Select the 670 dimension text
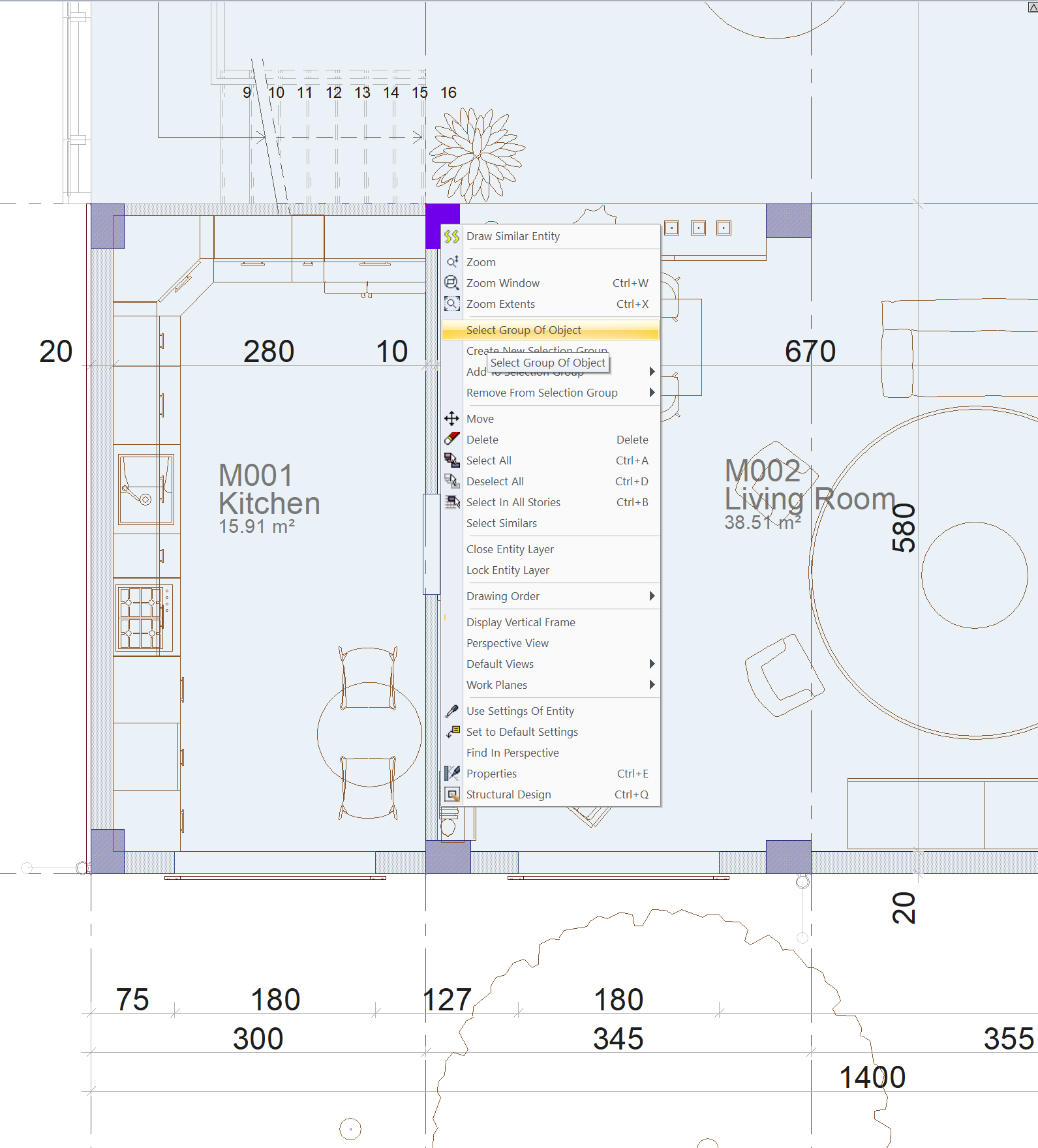This screenshot has width=1038, height=1148. click(x=810, y=352)
